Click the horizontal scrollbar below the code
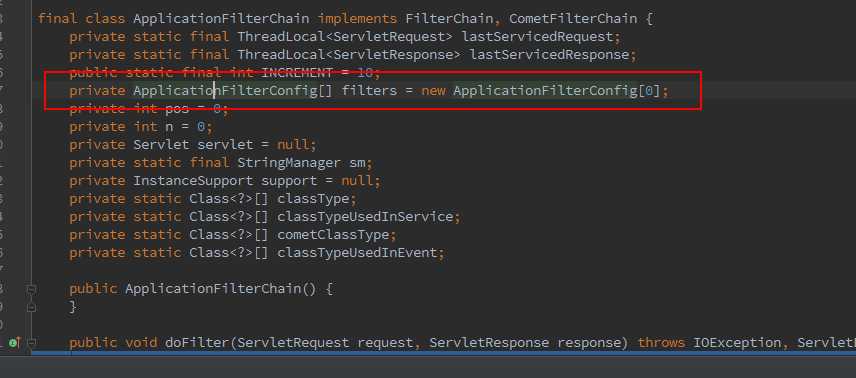 [x=443, y=353]
